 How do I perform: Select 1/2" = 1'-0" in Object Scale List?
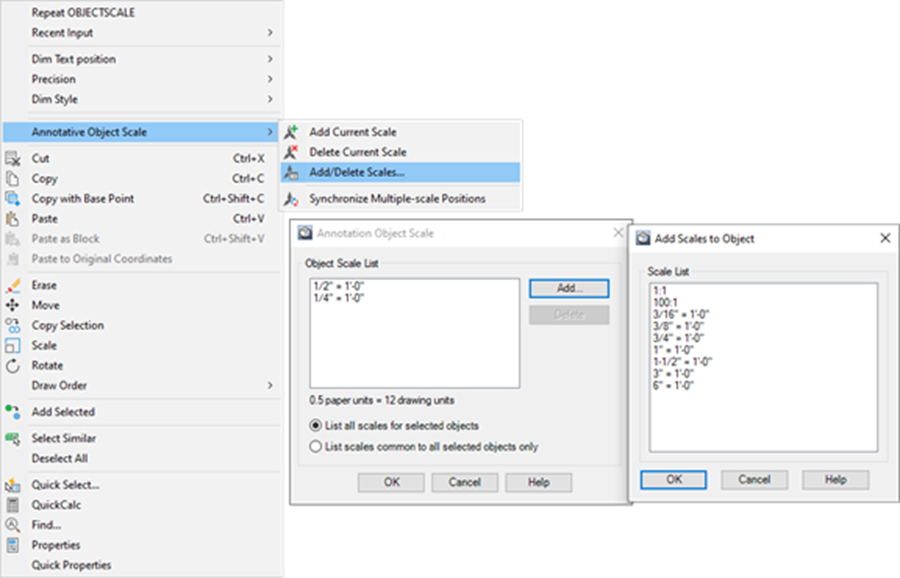click(x=341, y=286)
